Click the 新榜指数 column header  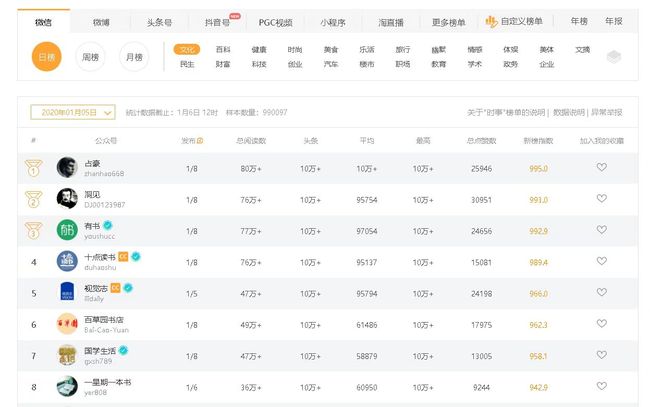pyautogui.click(x=538, y=141)
